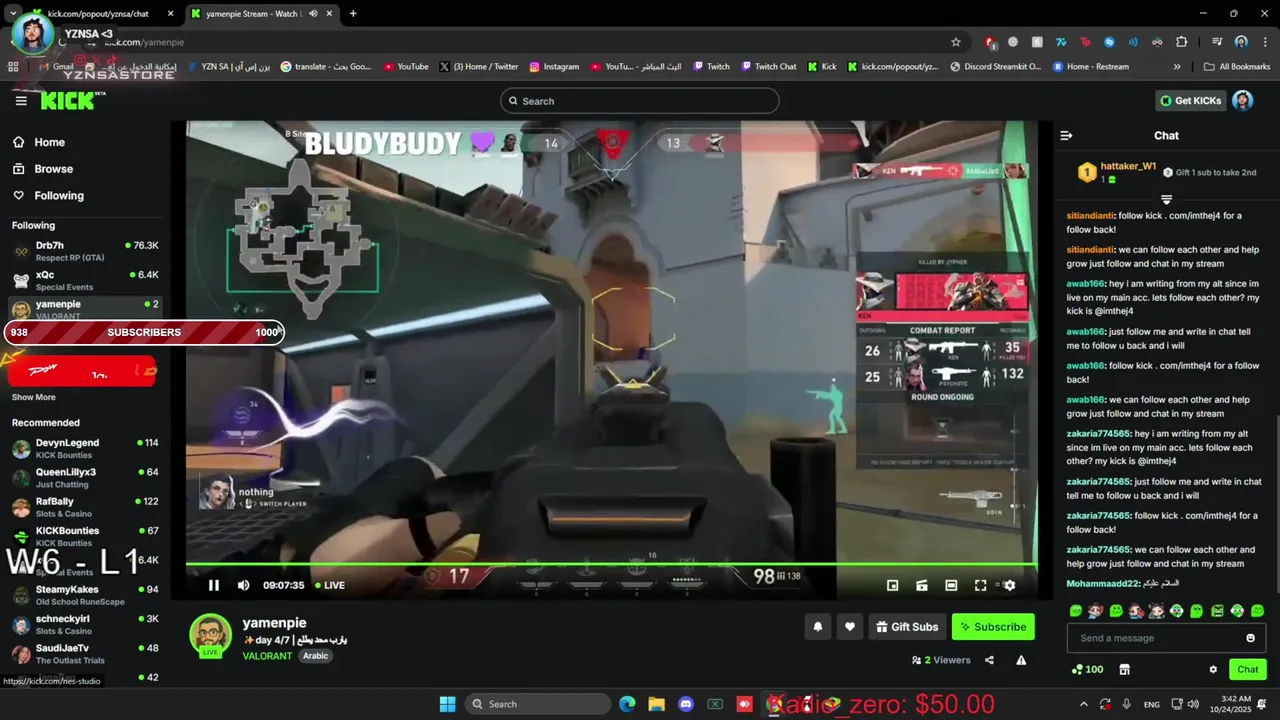Select the Drb7h followed channel
Viewport: 1280px width, 720px height.
click(85, 250)
